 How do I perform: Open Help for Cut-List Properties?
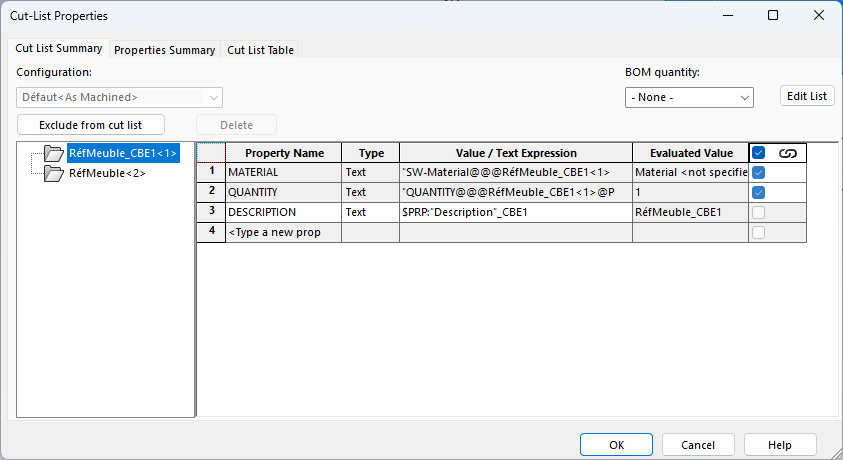pos(780,445)
